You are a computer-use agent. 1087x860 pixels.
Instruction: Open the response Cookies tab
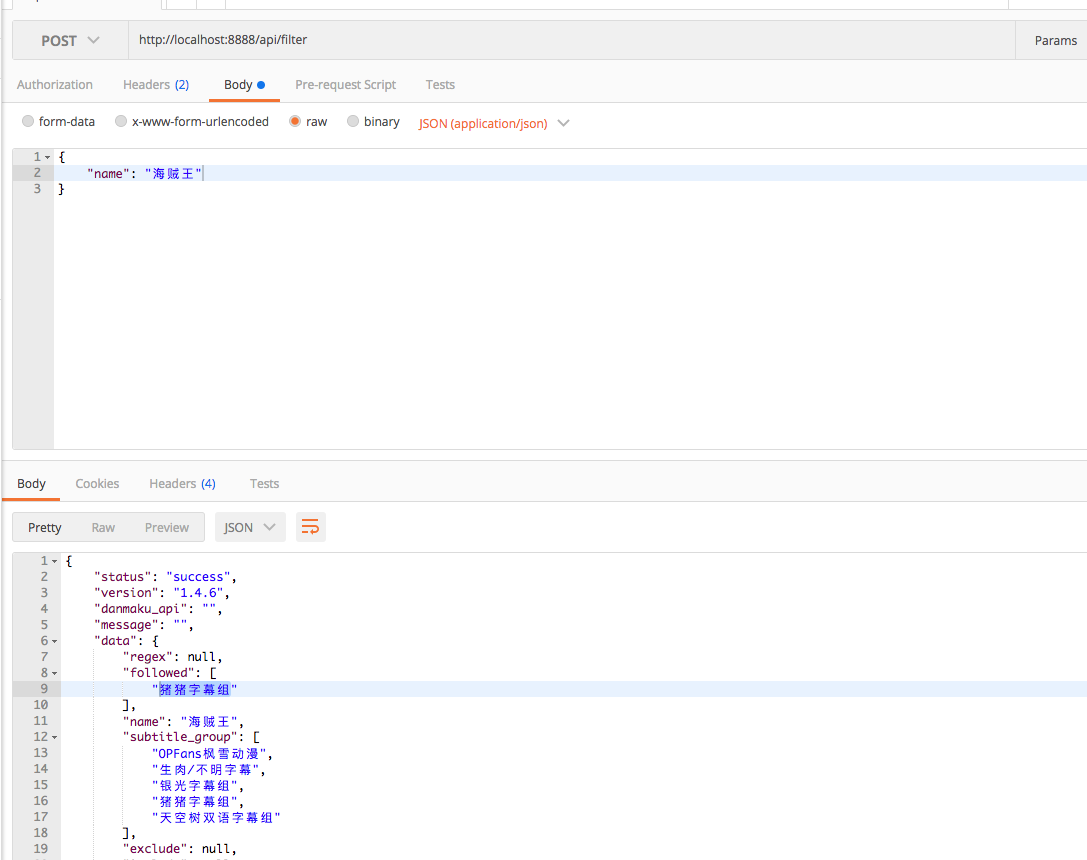point(97,484)
